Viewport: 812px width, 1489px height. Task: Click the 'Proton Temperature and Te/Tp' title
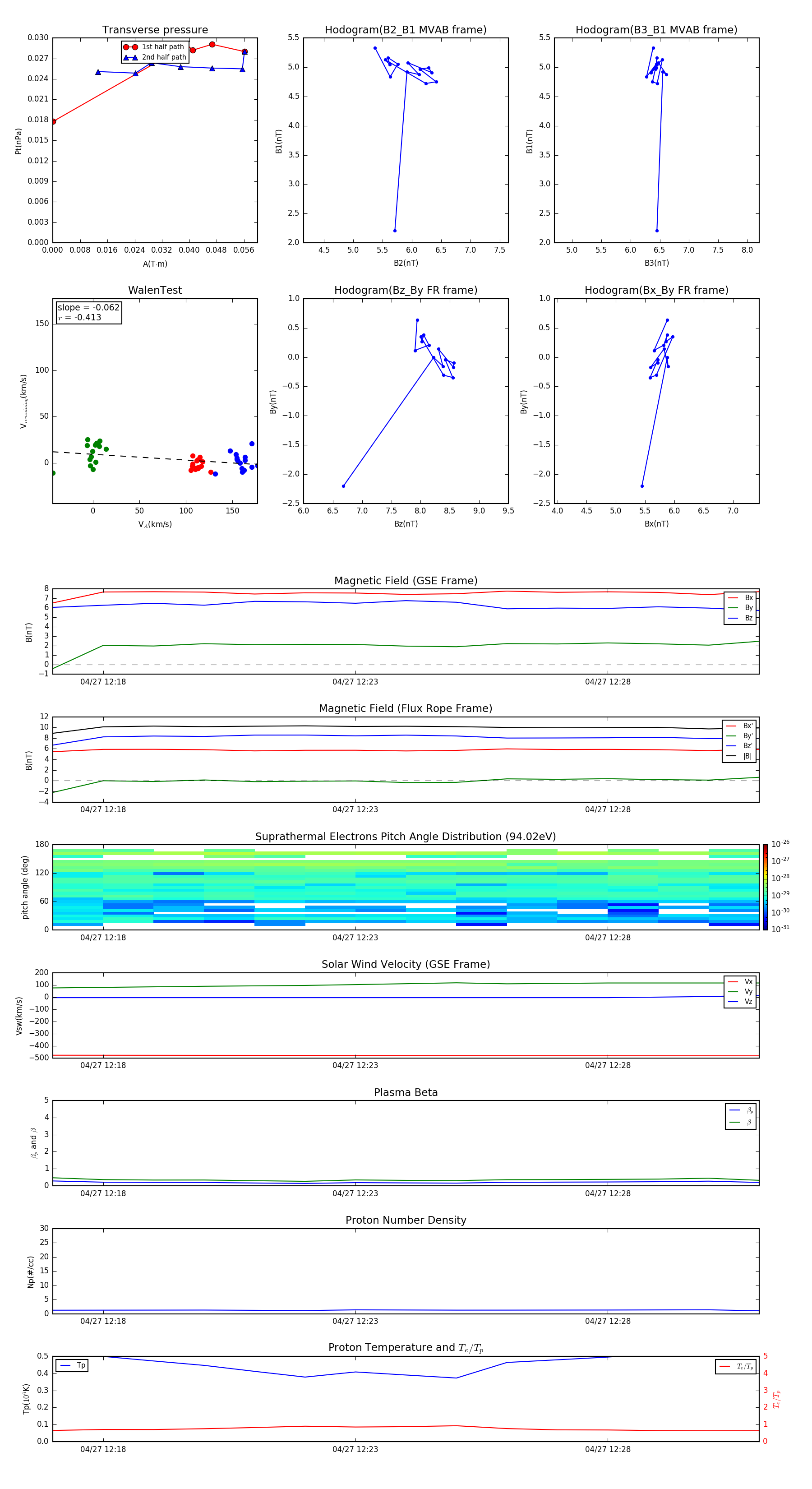pos(406,1348)
